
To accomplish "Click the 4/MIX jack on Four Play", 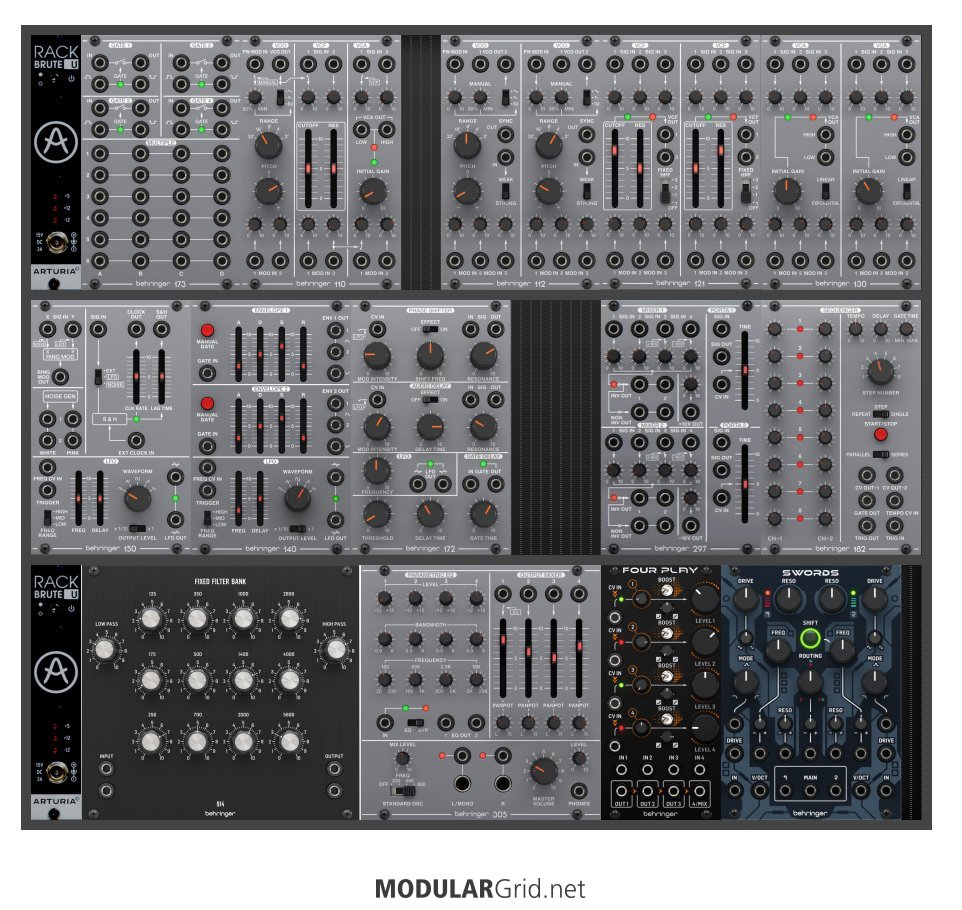I will click(x=699, y=791).
